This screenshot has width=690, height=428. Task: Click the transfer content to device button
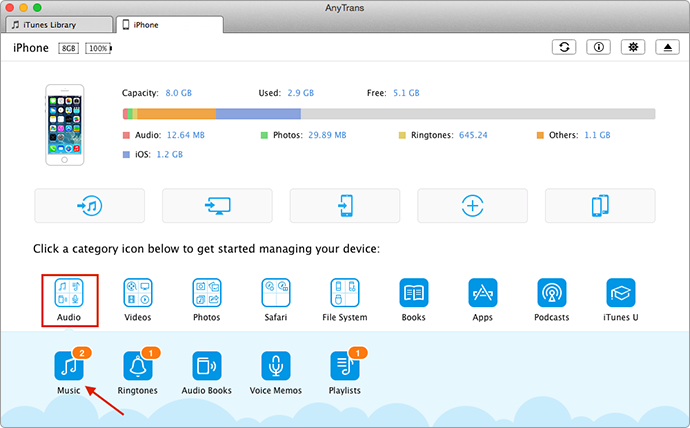pyautogui.click(x=345, y=205)
